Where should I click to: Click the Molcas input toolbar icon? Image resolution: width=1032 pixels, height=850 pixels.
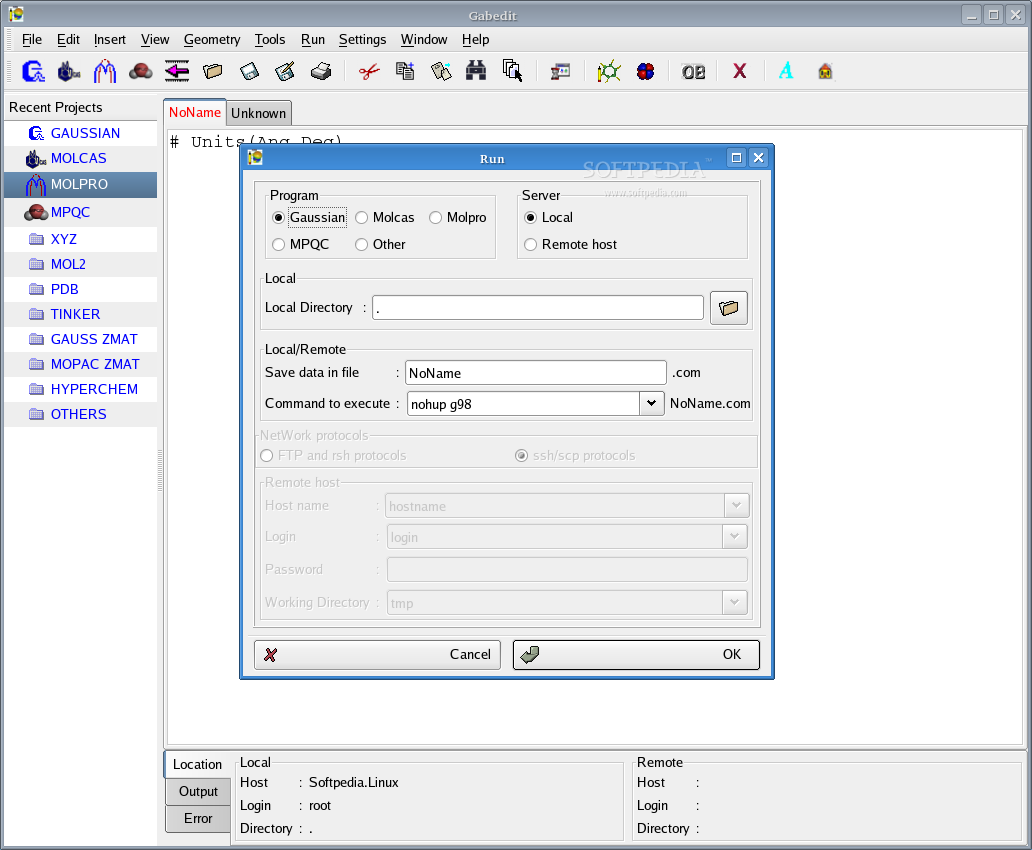68,71
